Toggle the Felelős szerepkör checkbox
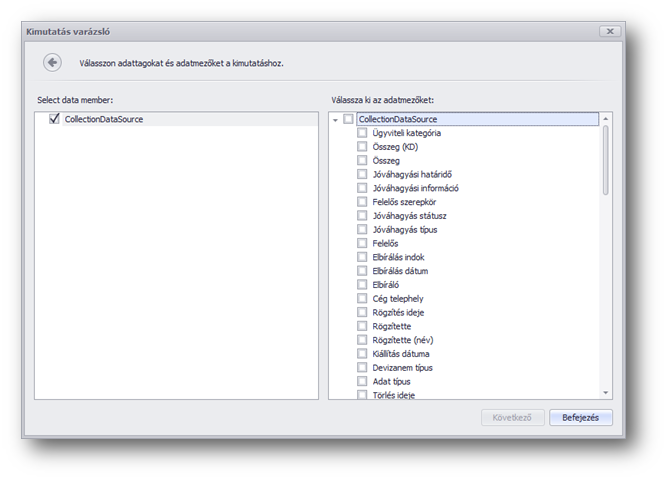This screenshot has width=668, height=481. click(362, 202)
